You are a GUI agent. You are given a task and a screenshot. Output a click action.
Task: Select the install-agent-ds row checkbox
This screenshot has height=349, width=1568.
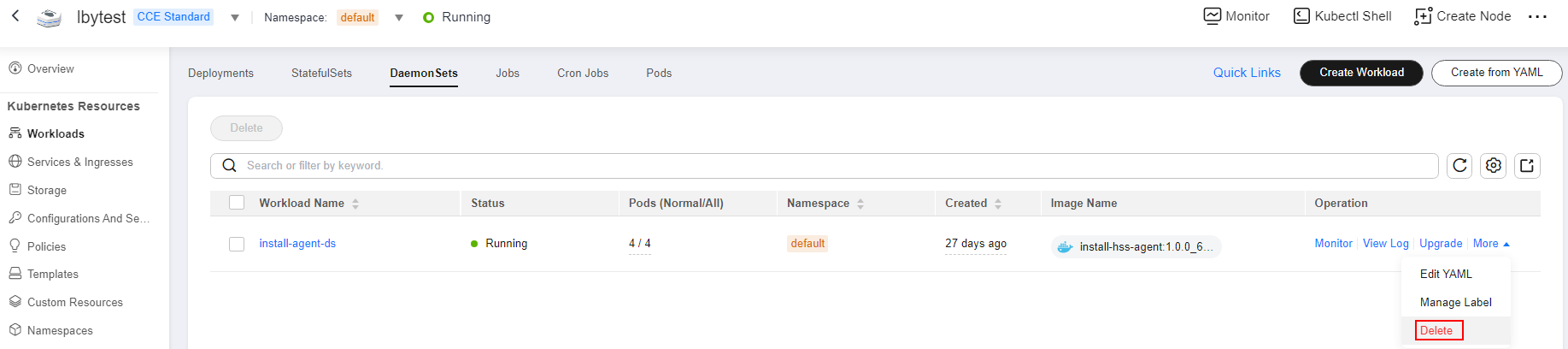(237, 244)
